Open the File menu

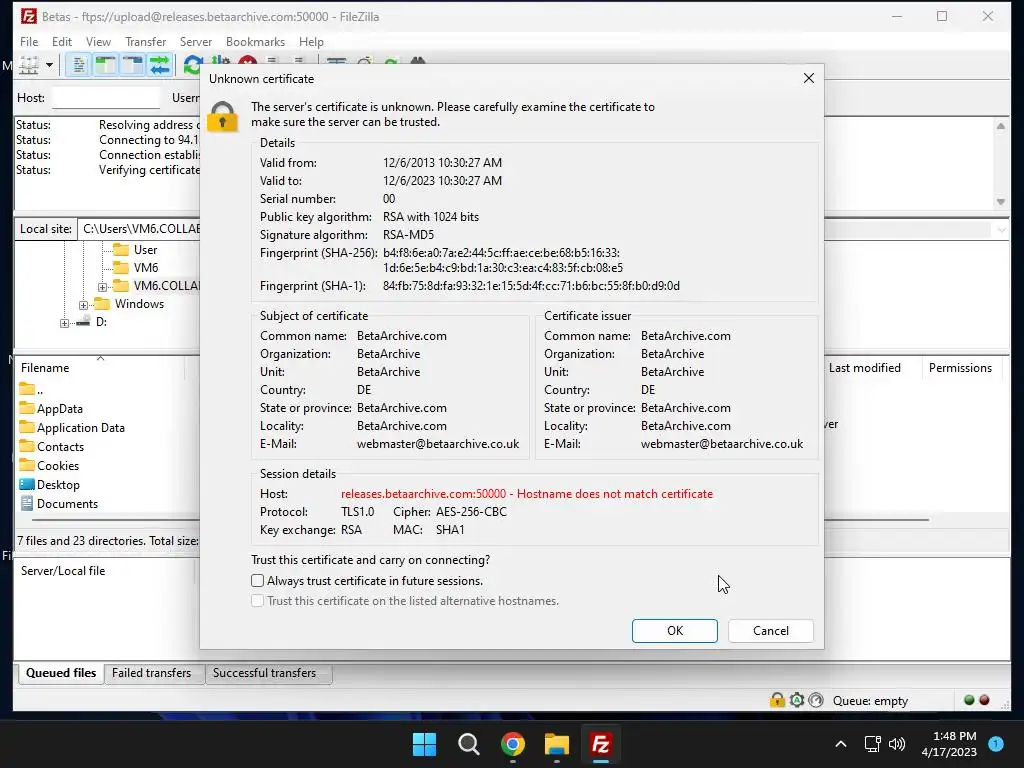(x=29, y=42)
